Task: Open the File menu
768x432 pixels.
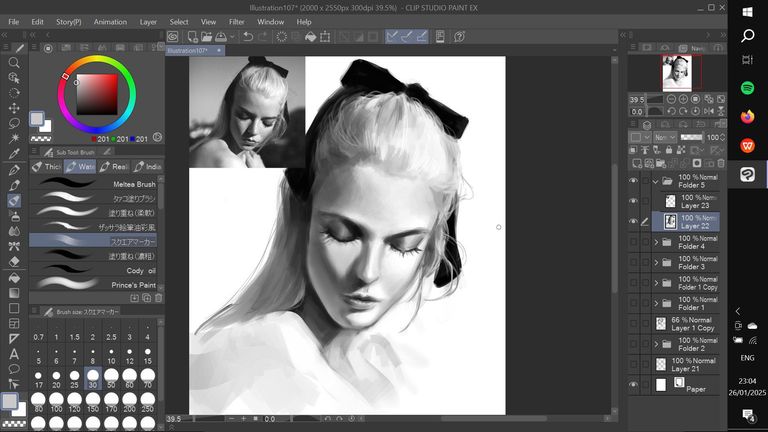Action: pyautogui.click(x=14, y=22)
